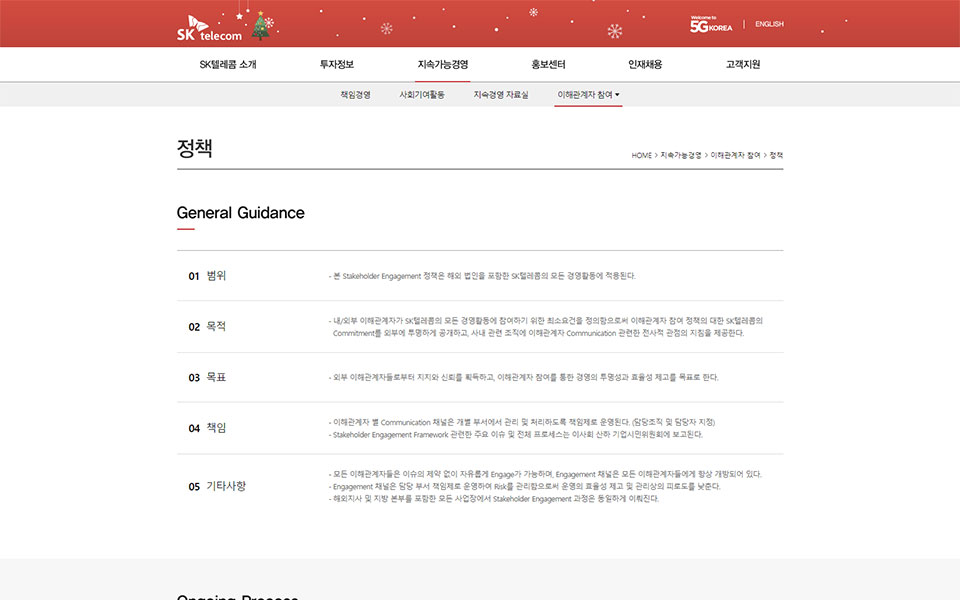
Task: Select the 지속가능경영 menu item
Action: click(443, 64)
